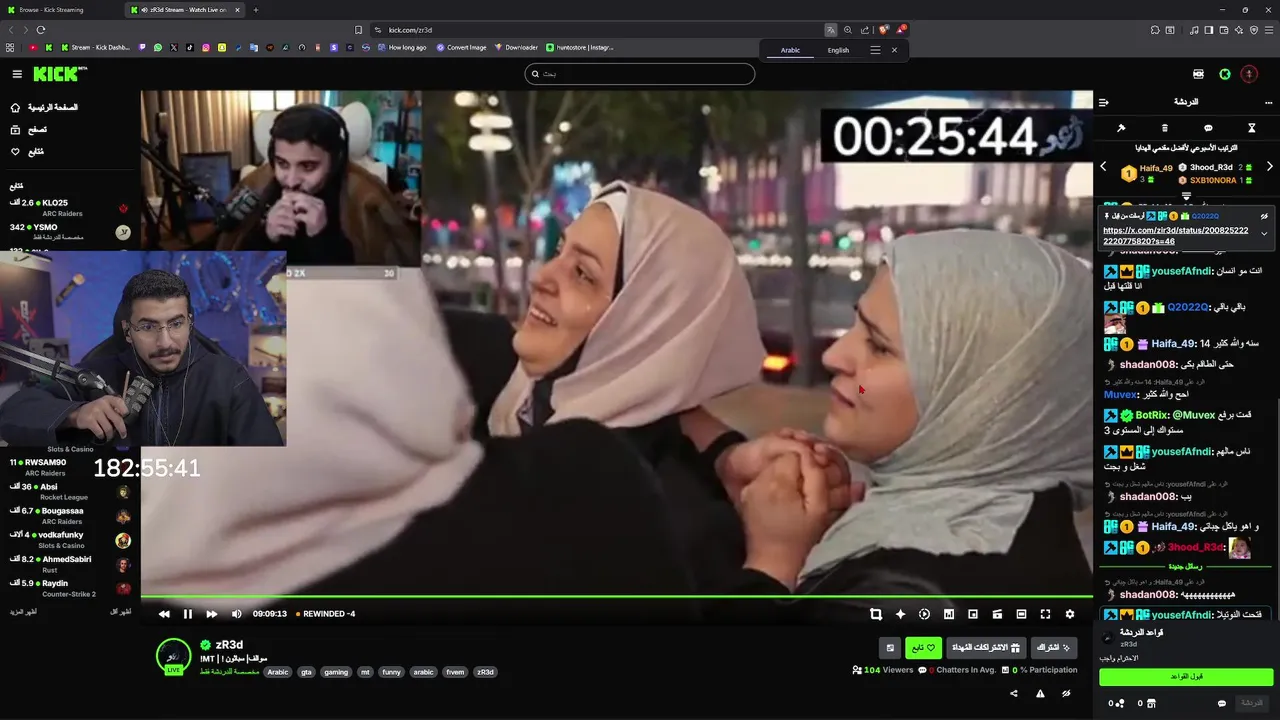Open the Absi Rocket League channel
This screenshot has height=720, width=1280.
(68, 492)
